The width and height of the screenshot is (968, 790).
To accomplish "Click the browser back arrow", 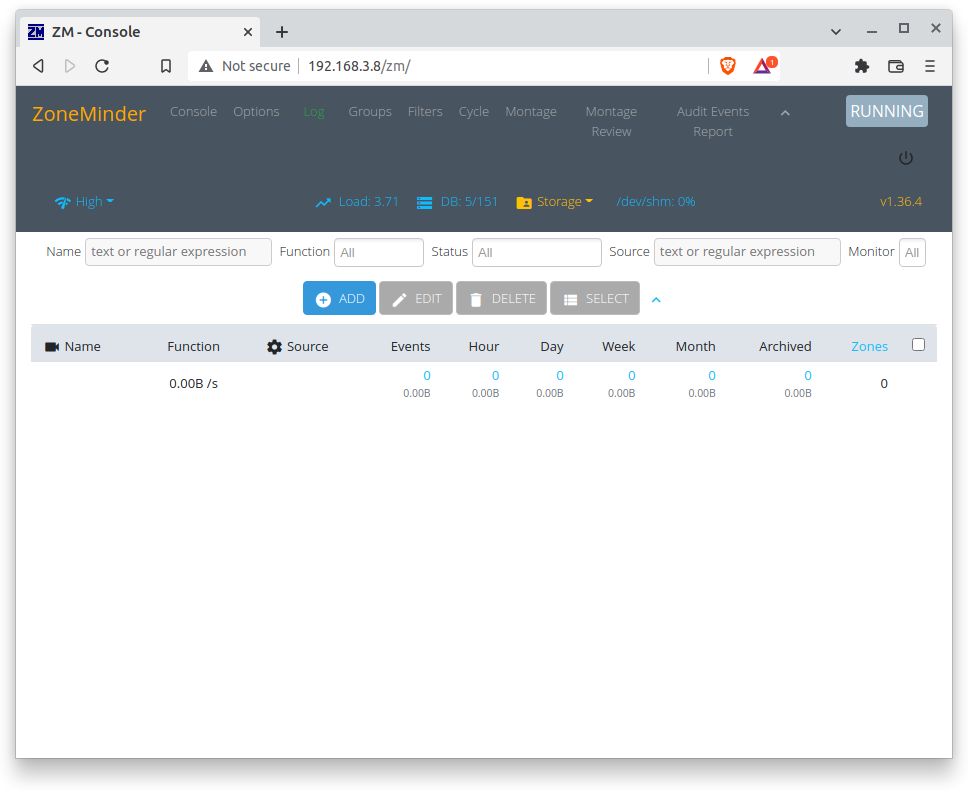I will tap(38, 66).
